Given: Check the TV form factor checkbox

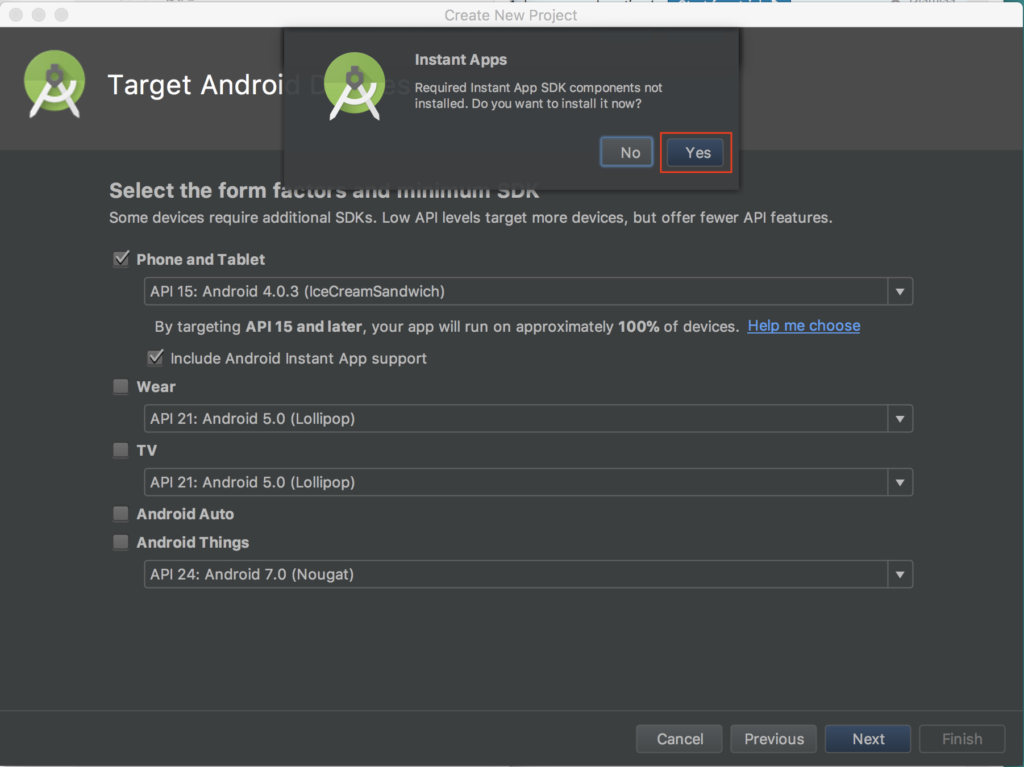Looking at the screenshot, I should click(x=121, y=450).
